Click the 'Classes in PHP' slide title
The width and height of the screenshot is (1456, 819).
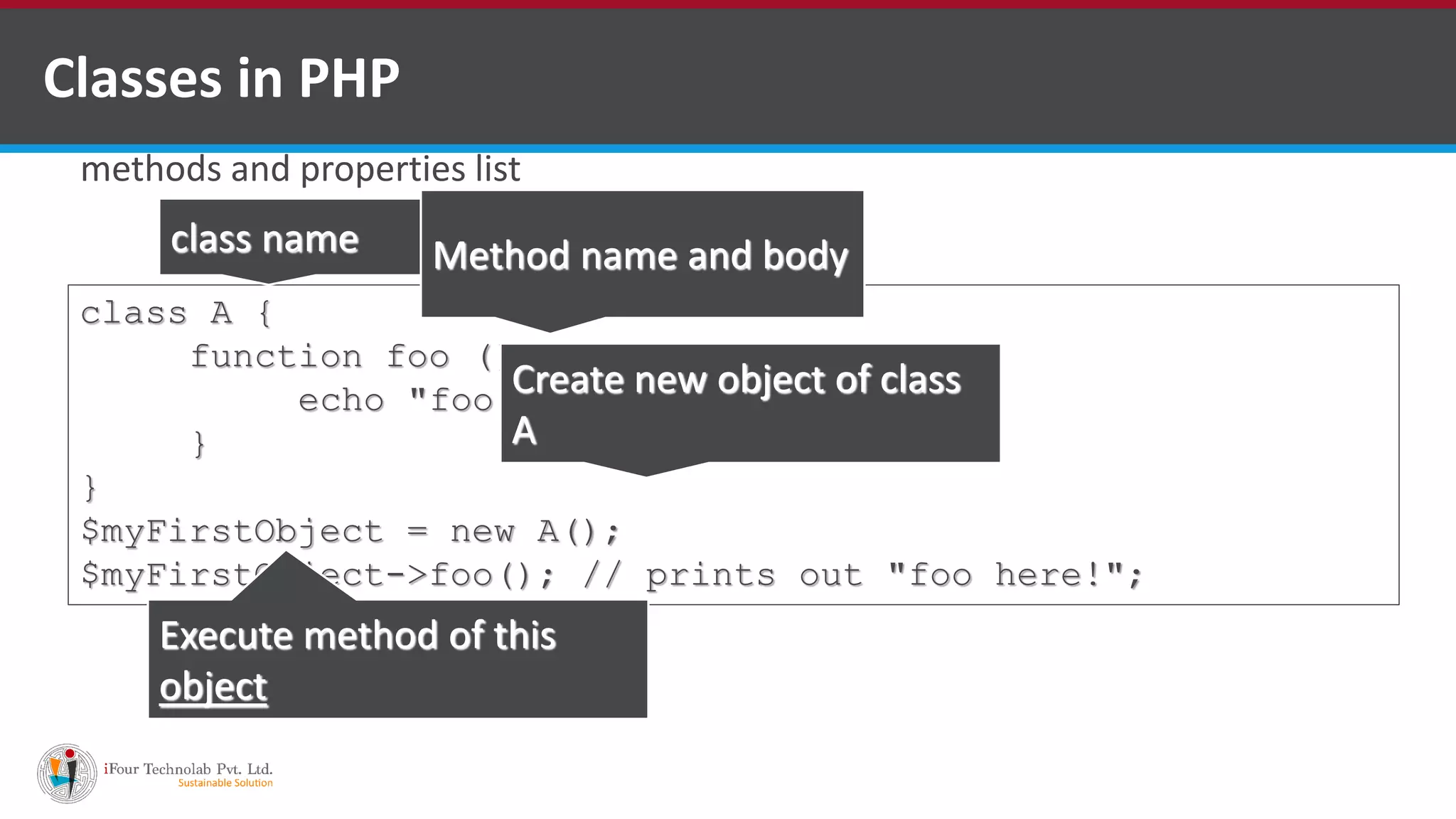click(221, 78)
